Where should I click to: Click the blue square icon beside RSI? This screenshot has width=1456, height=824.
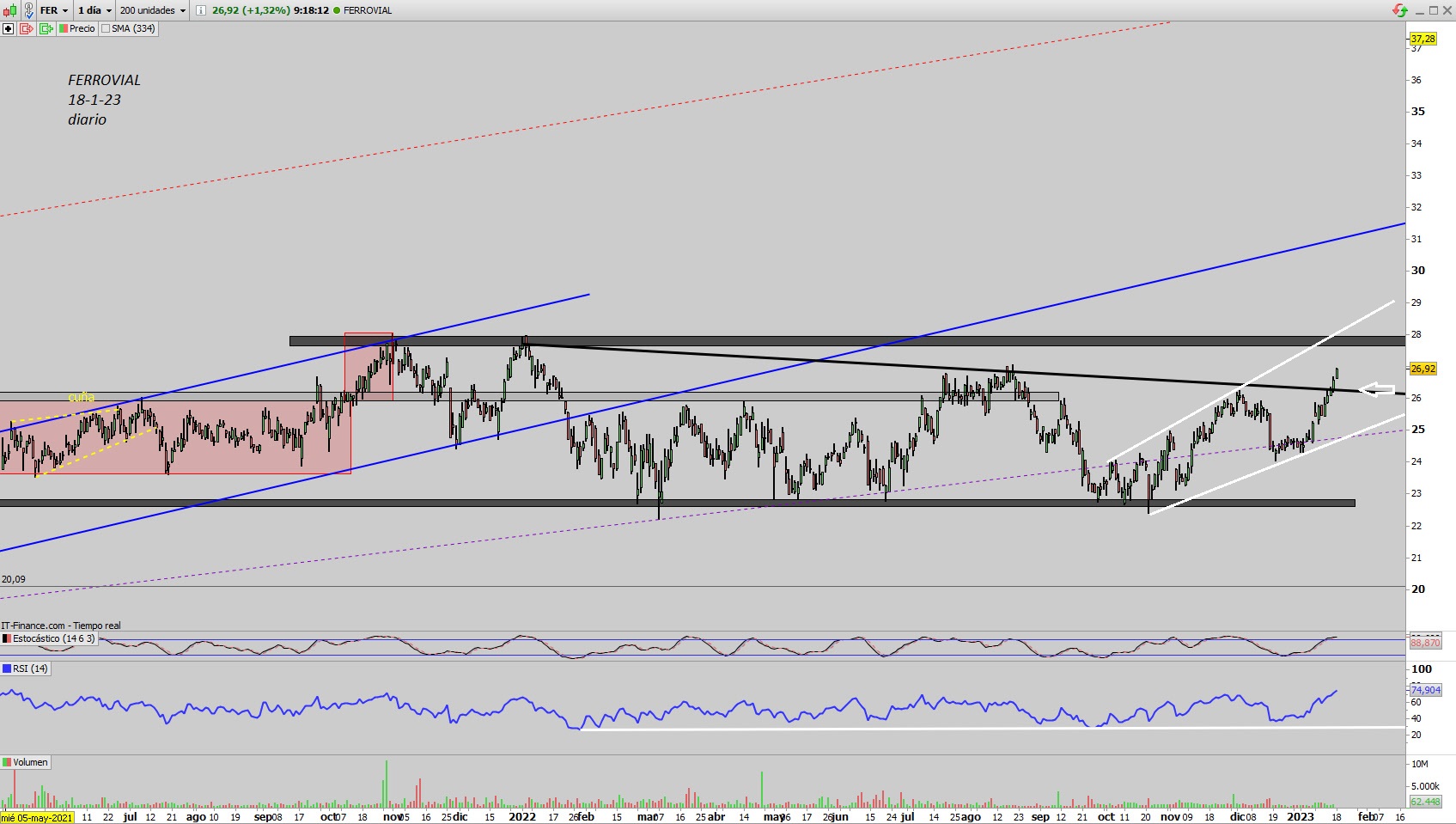(x=7, y=668)
